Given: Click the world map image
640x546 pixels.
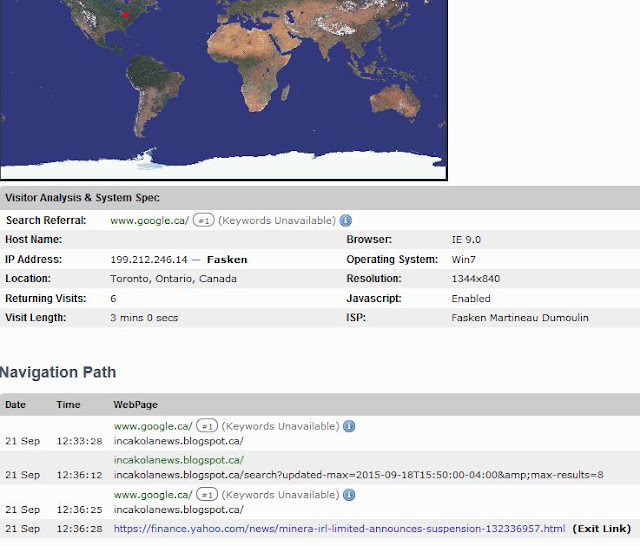Looking at the screenshot, I should pos(224,90).
